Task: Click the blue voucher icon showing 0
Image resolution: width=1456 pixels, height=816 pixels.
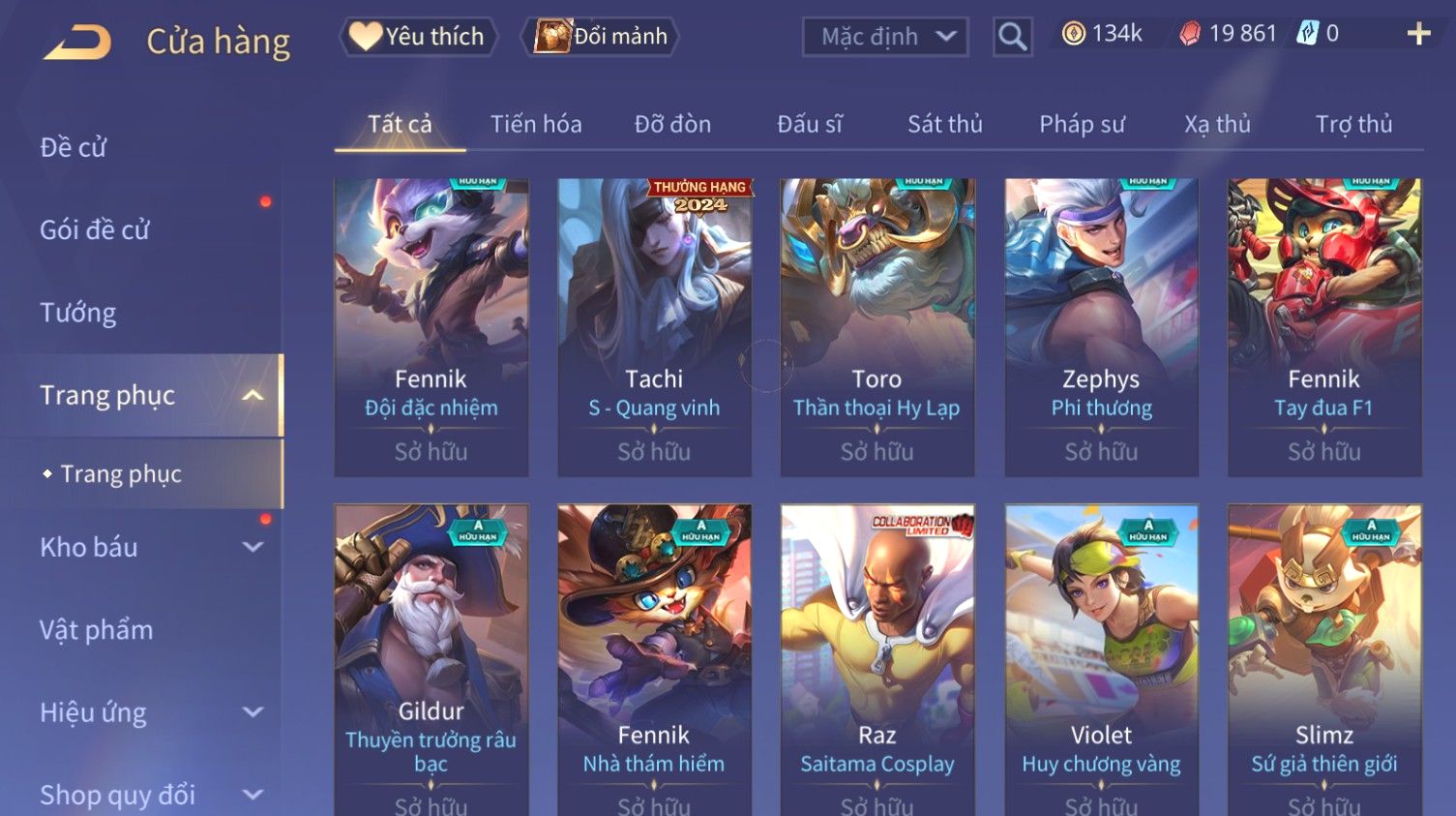Action: pyautogui.click(x=1307, y=34)
